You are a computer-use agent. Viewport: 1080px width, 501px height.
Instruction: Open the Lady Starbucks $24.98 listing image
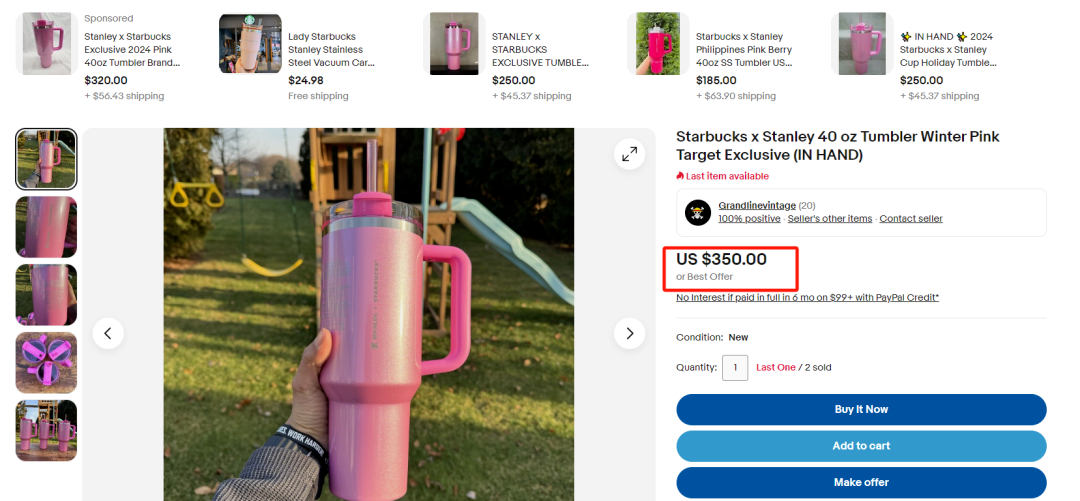pos(250,43)
